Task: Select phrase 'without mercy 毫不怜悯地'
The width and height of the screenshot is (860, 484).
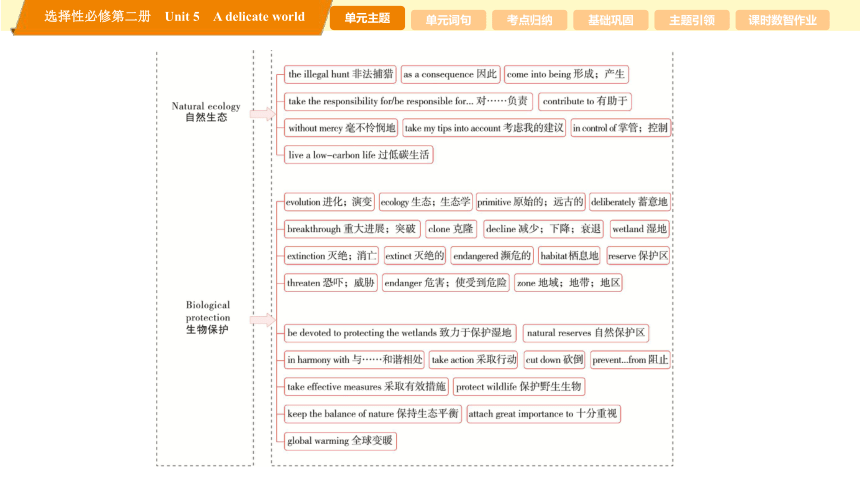Action: (x=341, y=128)
